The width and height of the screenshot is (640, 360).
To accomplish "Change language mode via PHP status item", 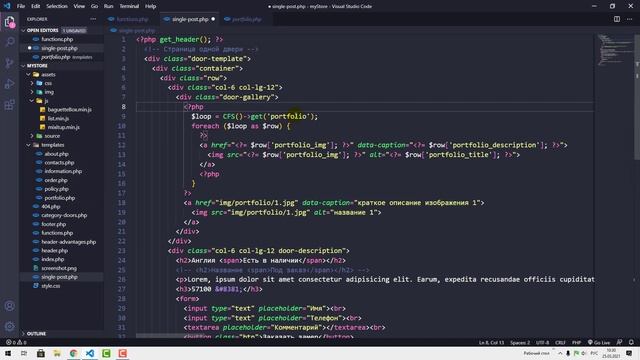I will [x=576, y=342].
